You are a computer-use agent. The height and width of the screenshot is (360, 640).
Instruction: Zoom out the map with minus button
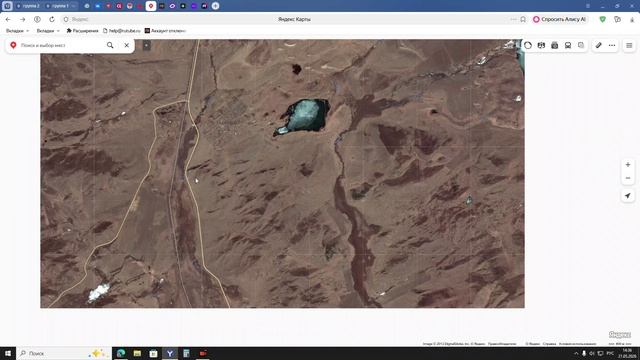click(x=628, y=178)
